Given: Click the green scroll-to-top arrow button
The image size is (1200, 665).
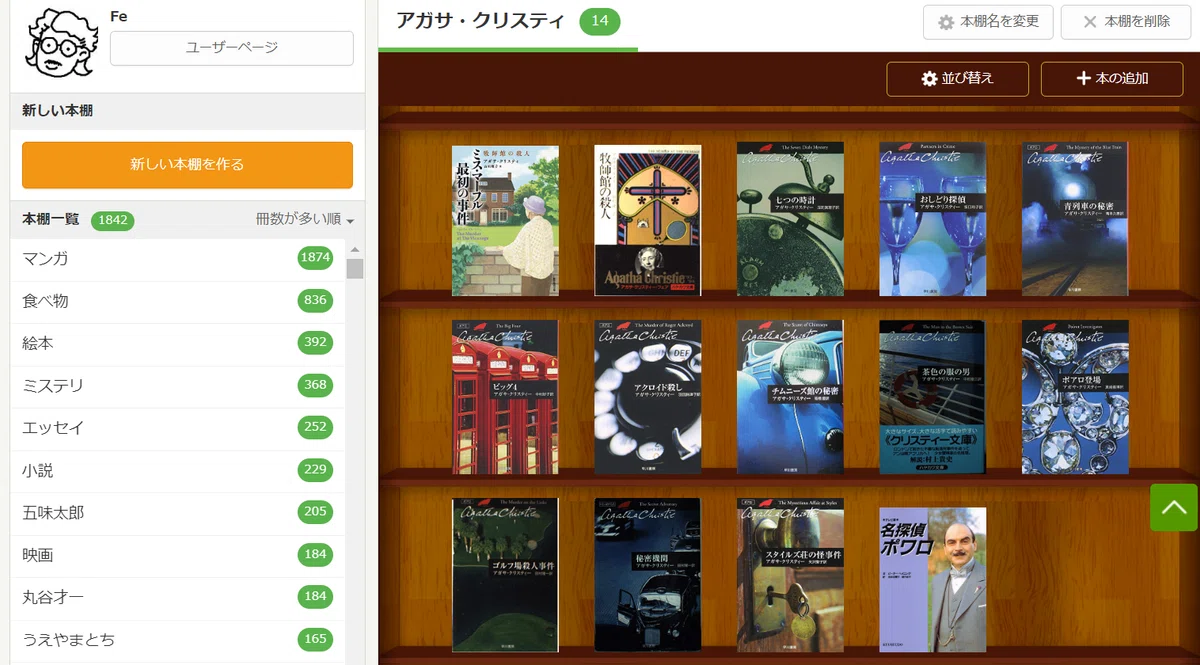Looking at the screenshot, I should click(x=1173, y=507).
